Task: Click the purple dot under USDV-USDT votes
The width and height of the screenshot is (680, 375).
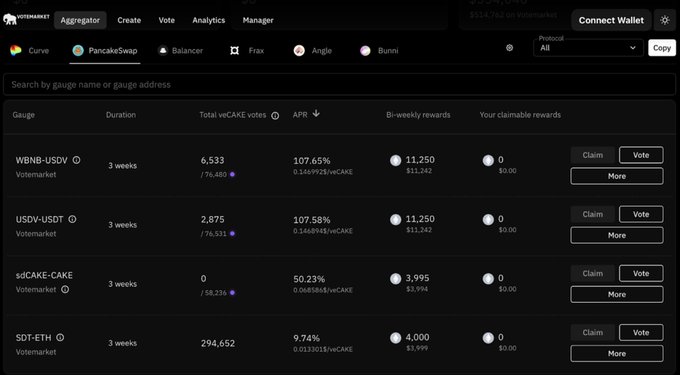Action: point(232,234)
